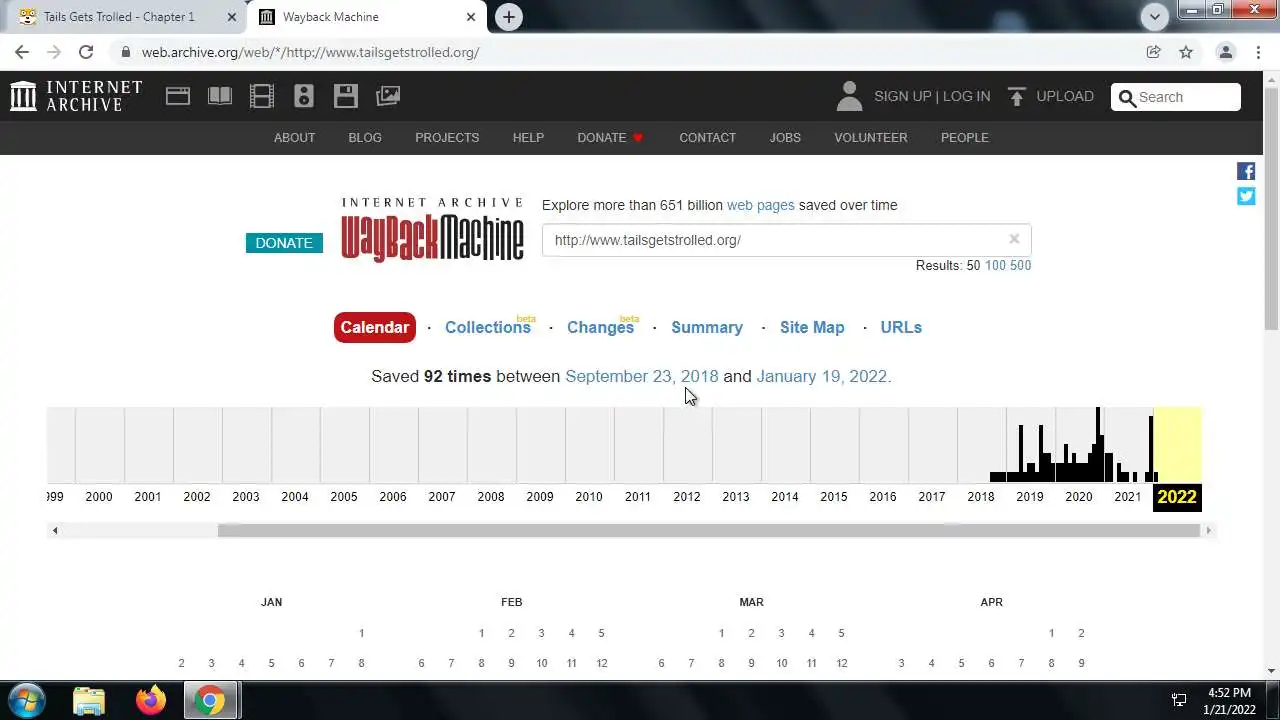Open the Audio (speaker) icon
The image size is (1280, 720).
click(x=304, y=96)
